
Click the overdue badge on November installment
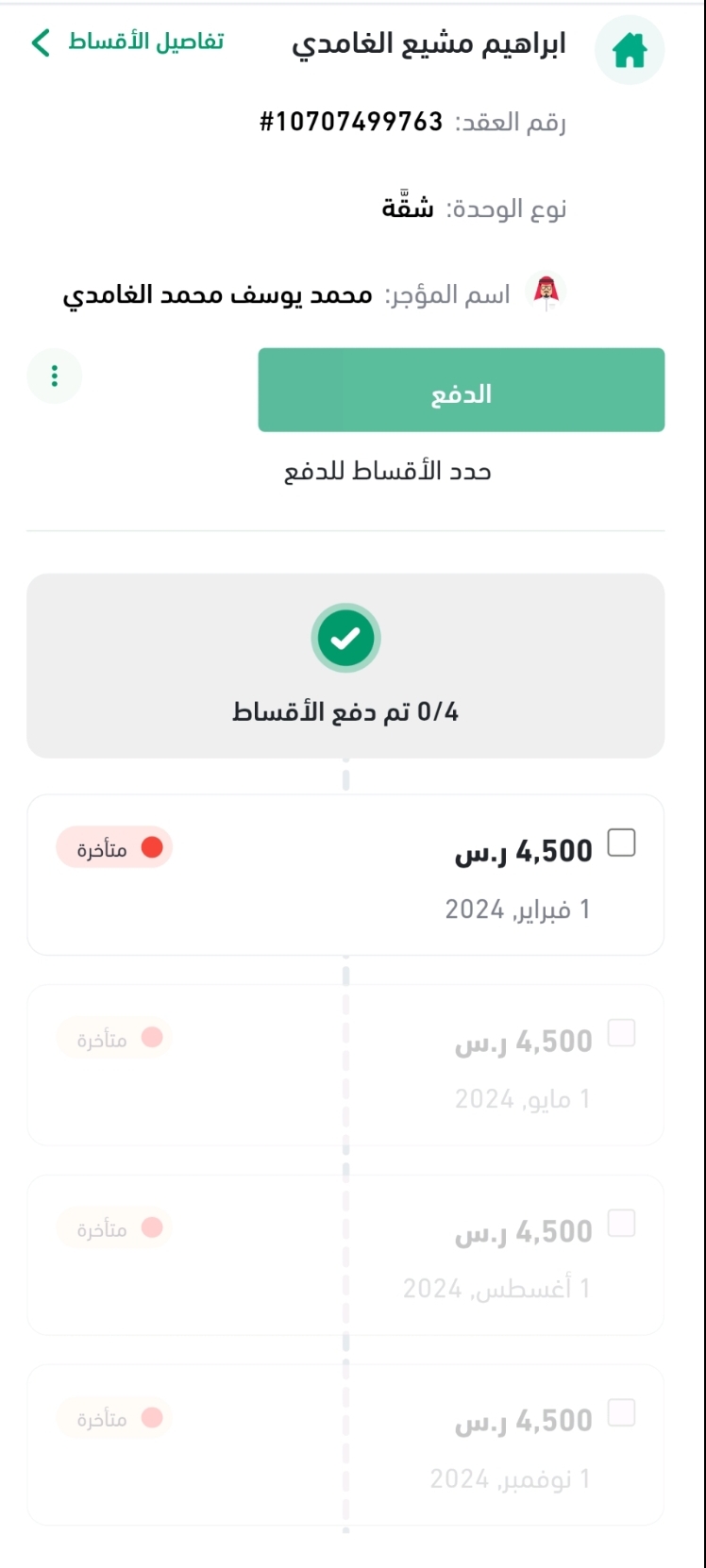[114, 1418]
